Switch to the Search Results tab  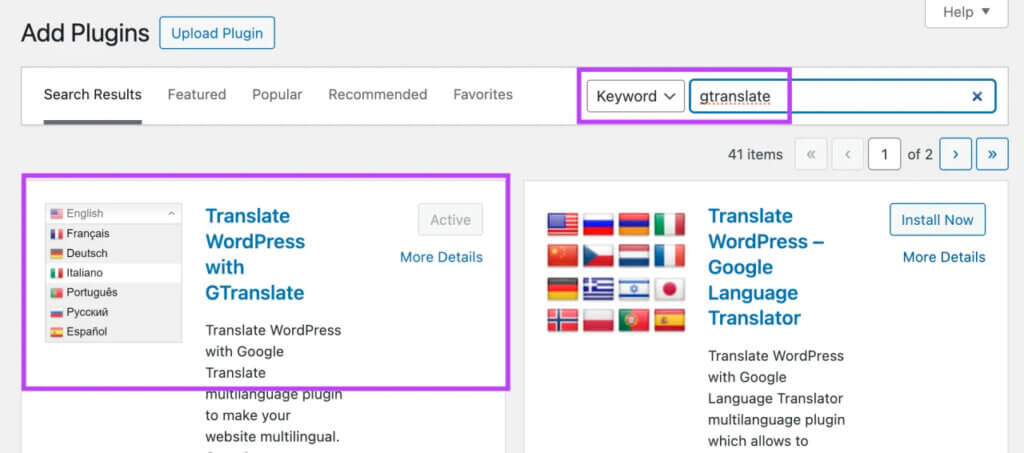(x=93, y=95)
